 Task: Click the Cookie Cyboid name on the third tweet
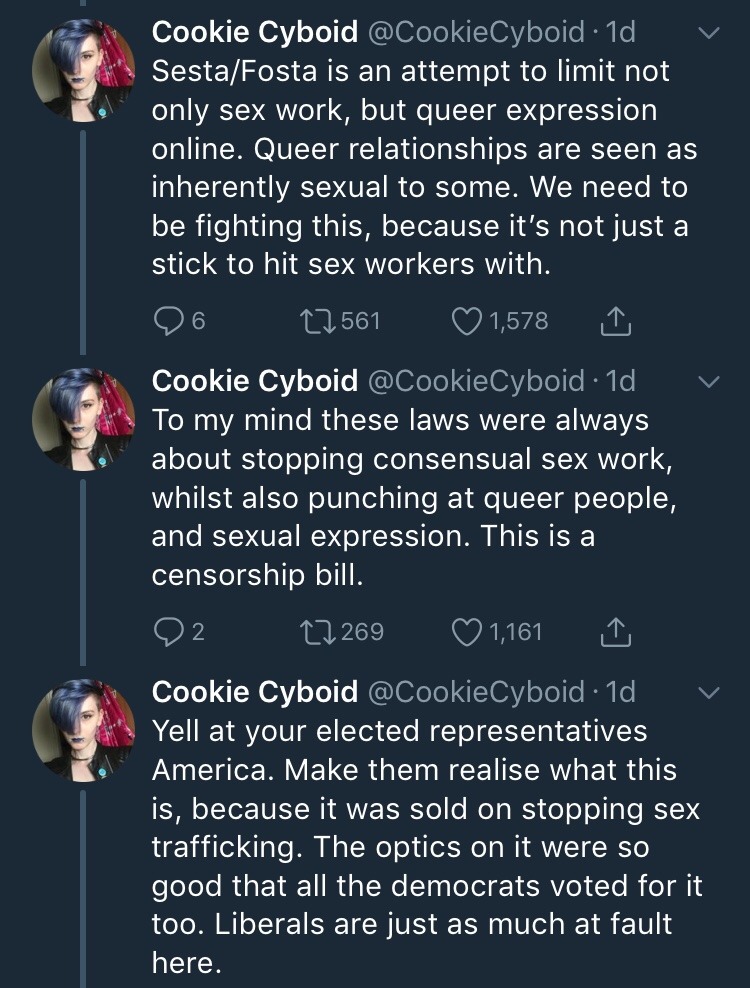[254, 692]
